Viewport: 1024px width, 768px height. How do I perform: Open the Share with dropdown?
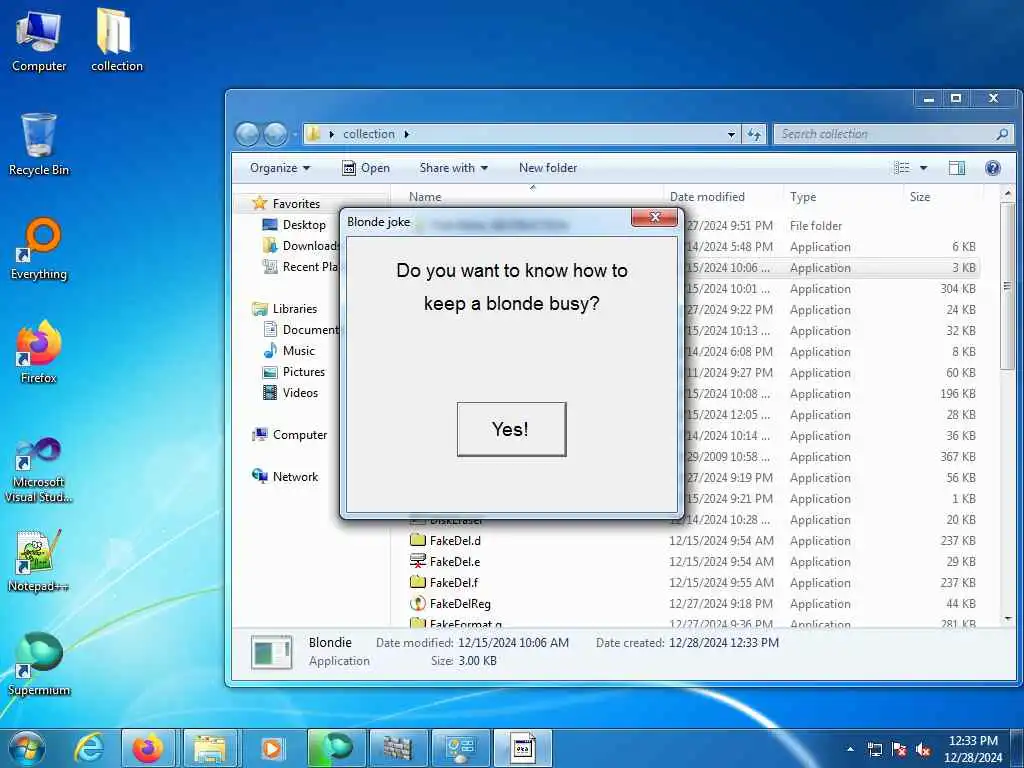coord(453,168)
